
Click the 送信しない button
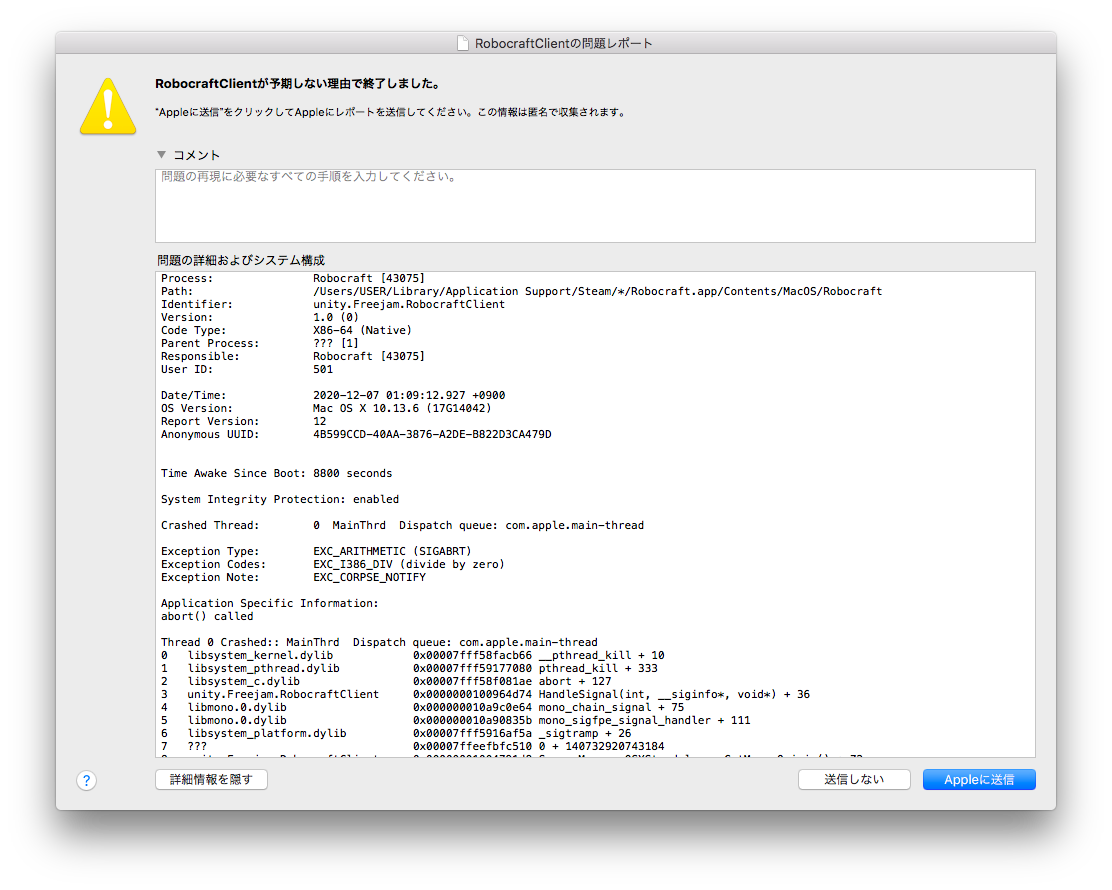tap(854, 779)
